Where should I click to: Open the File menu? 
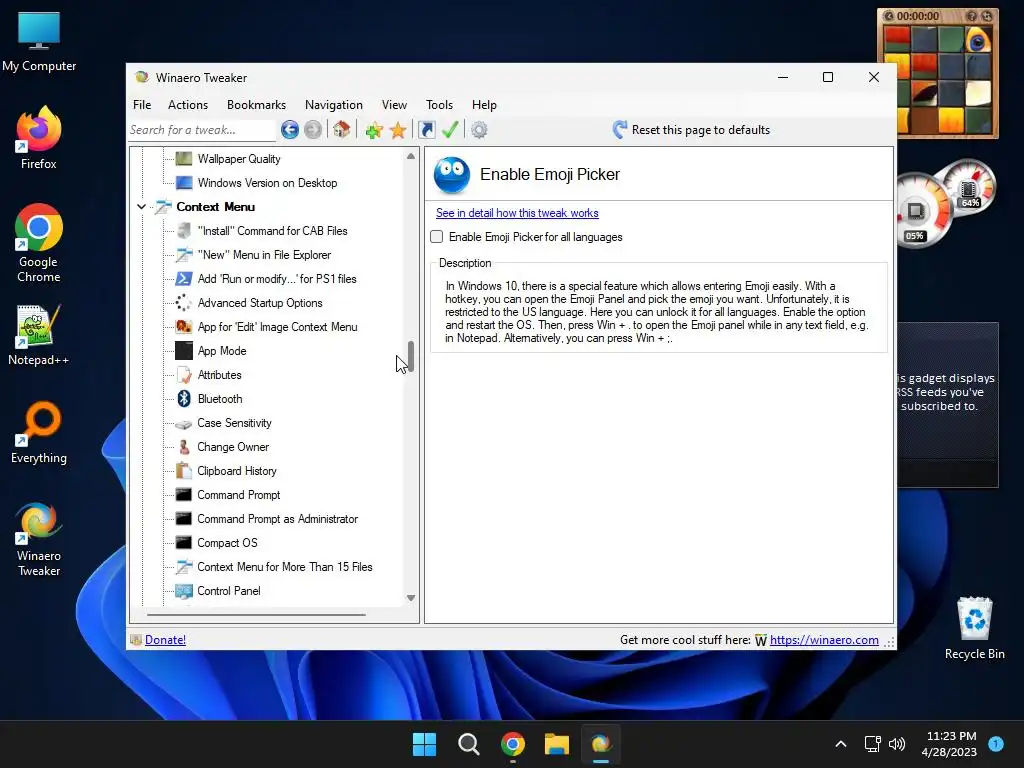pyautogui.click(x=142, y=104)
